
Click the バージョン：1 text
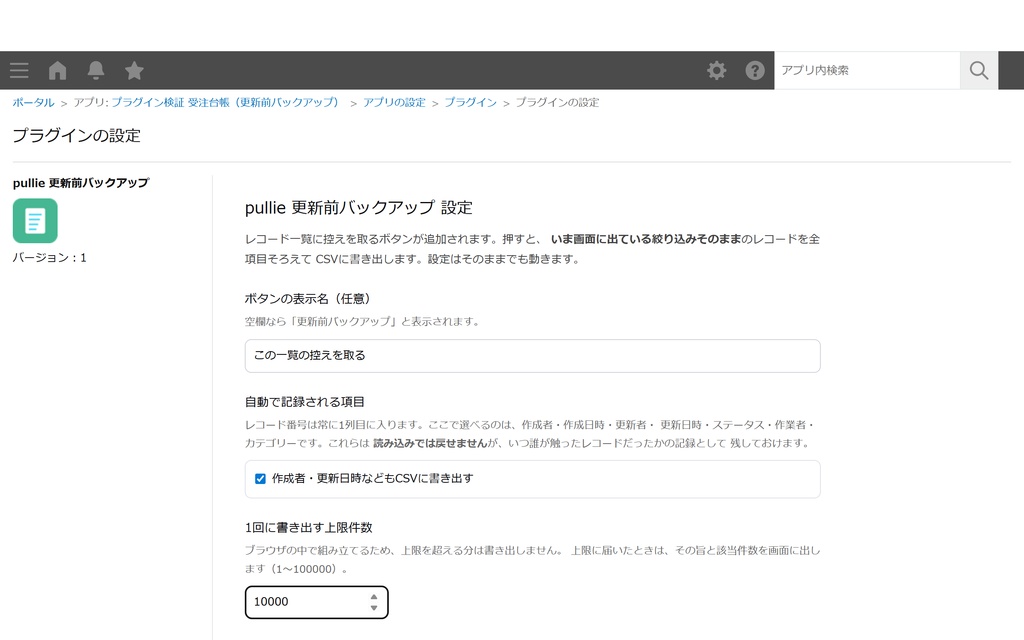click(x=49, y=258)
